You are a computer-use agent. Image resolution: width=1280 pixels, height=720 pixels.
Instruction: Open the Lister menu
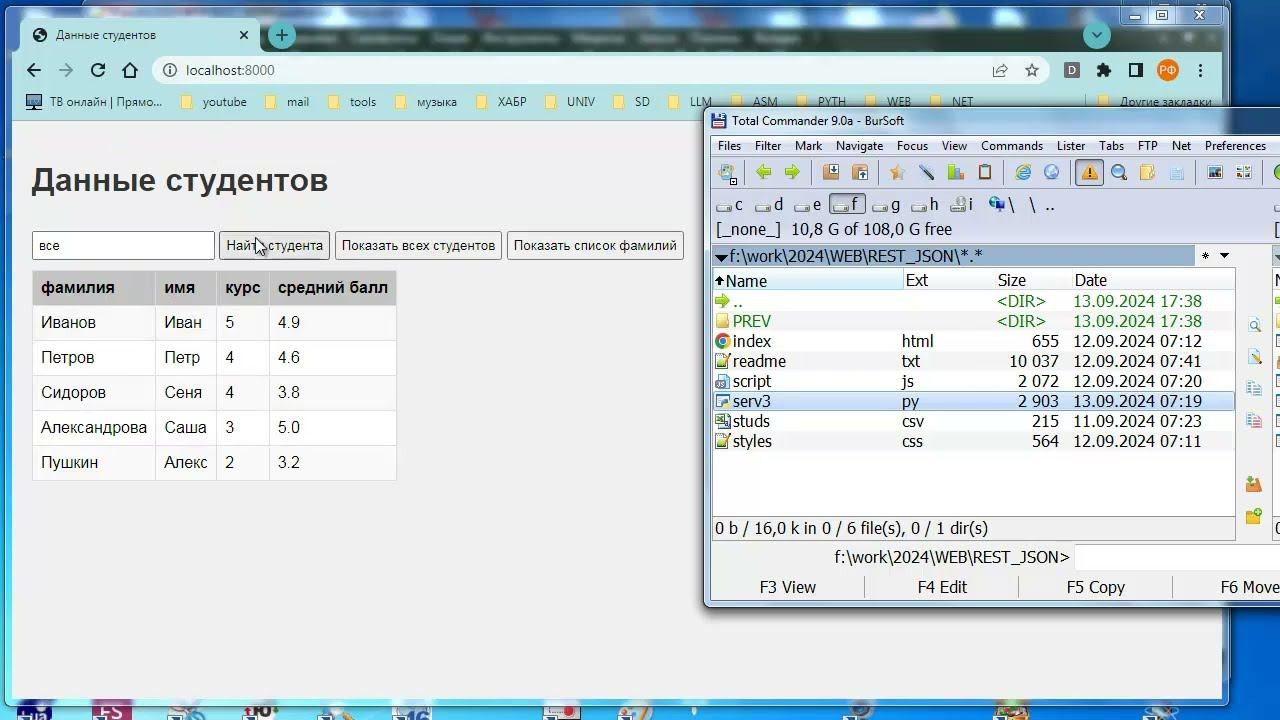point(1070,146)
